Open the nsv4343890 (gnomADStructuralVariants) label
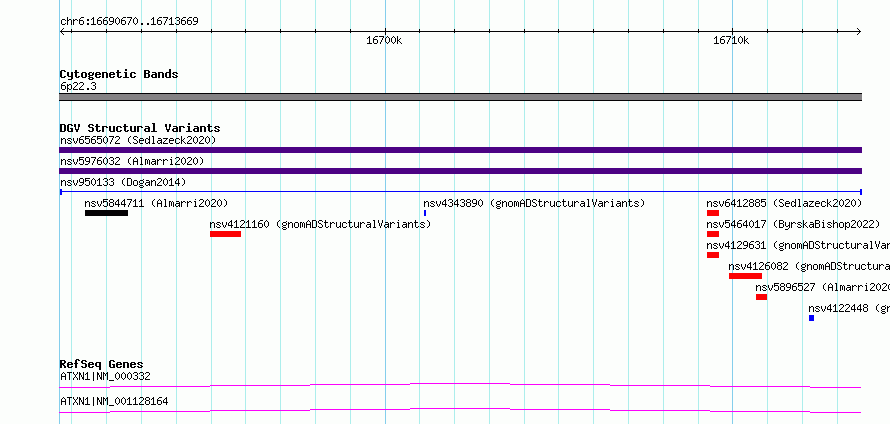The image size is (890, 424). pos(534,203)
